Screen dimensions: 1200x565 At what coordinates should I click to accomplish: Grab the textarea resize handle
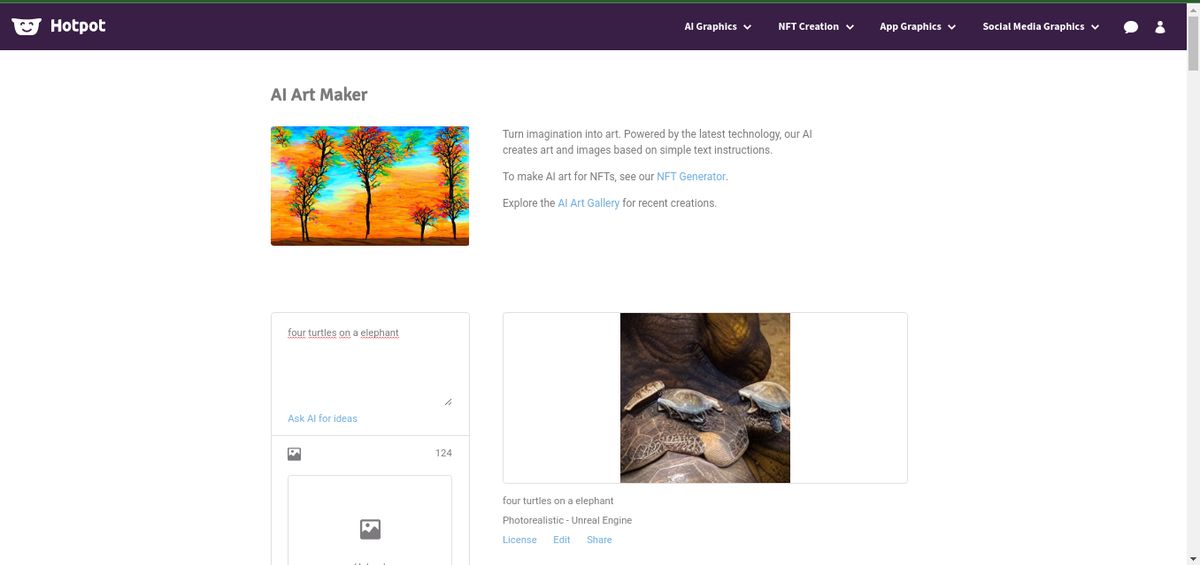[447, 401]
